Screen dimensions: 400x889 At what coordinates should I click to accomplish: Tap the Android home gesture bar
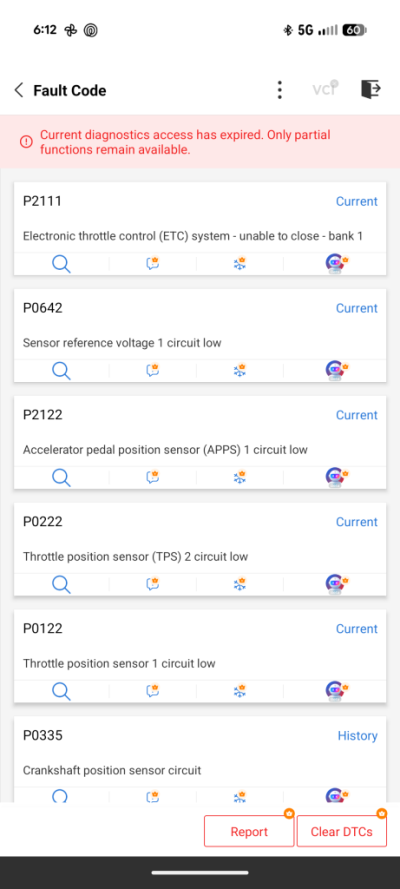(200, 873)
